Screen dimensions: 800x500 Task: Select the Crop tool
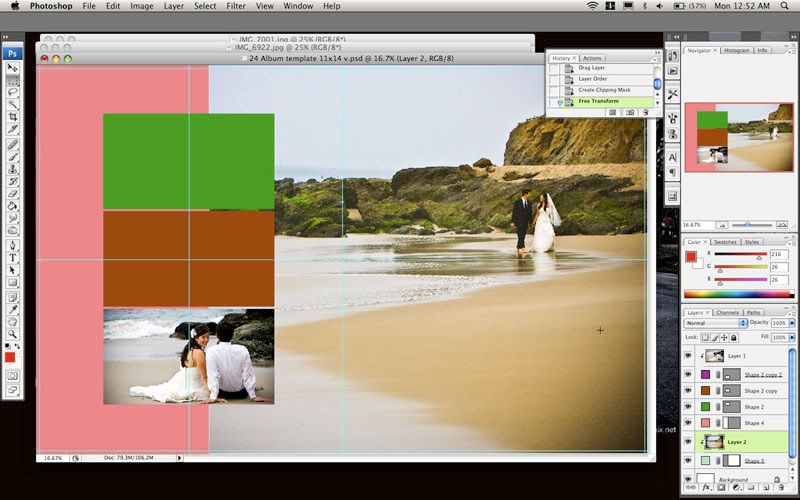(13, 117)
